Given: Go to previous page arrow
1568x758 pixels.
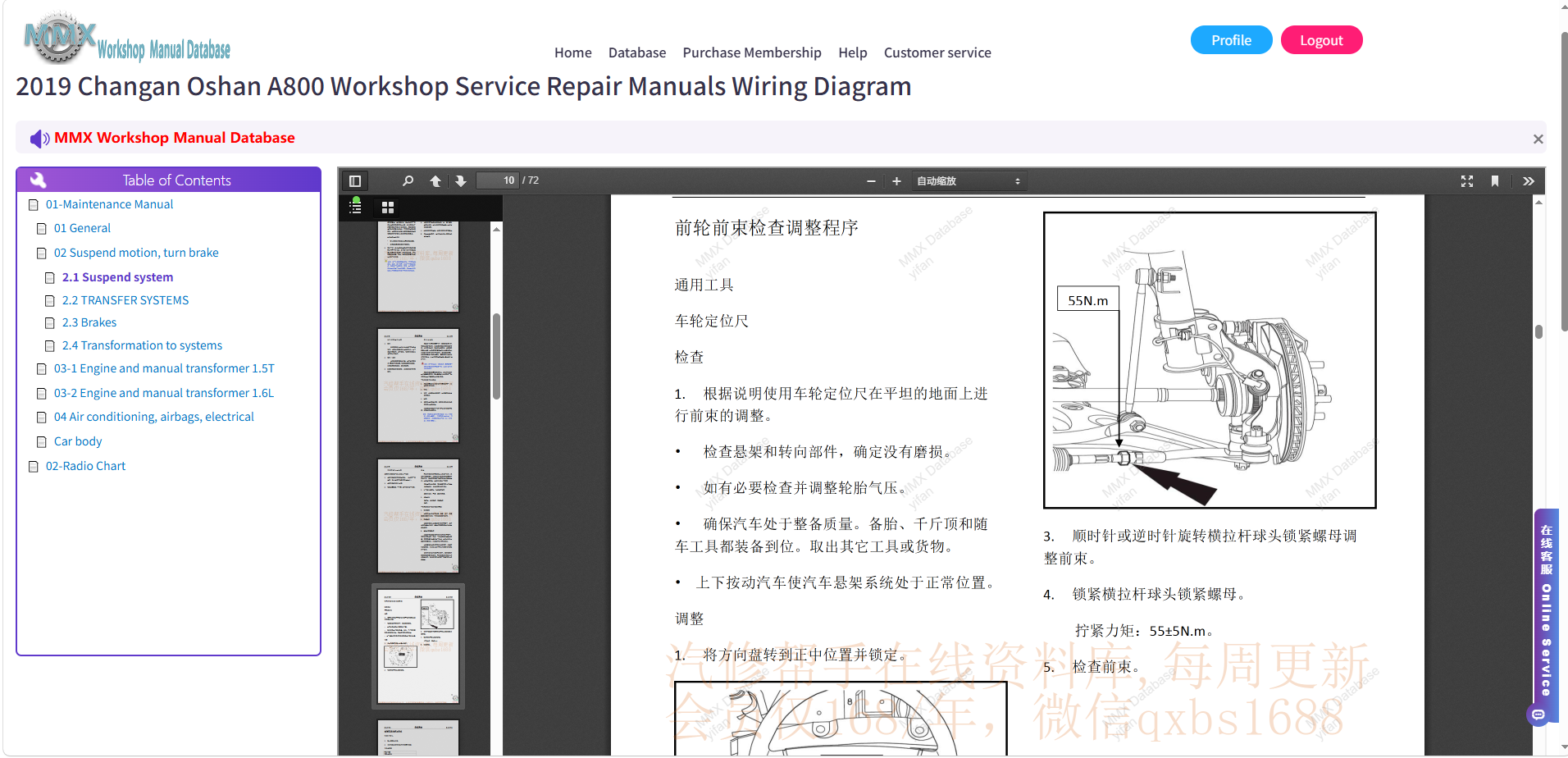Looking at the screenshot, I should pyautogui.click(x=435, y=181).
